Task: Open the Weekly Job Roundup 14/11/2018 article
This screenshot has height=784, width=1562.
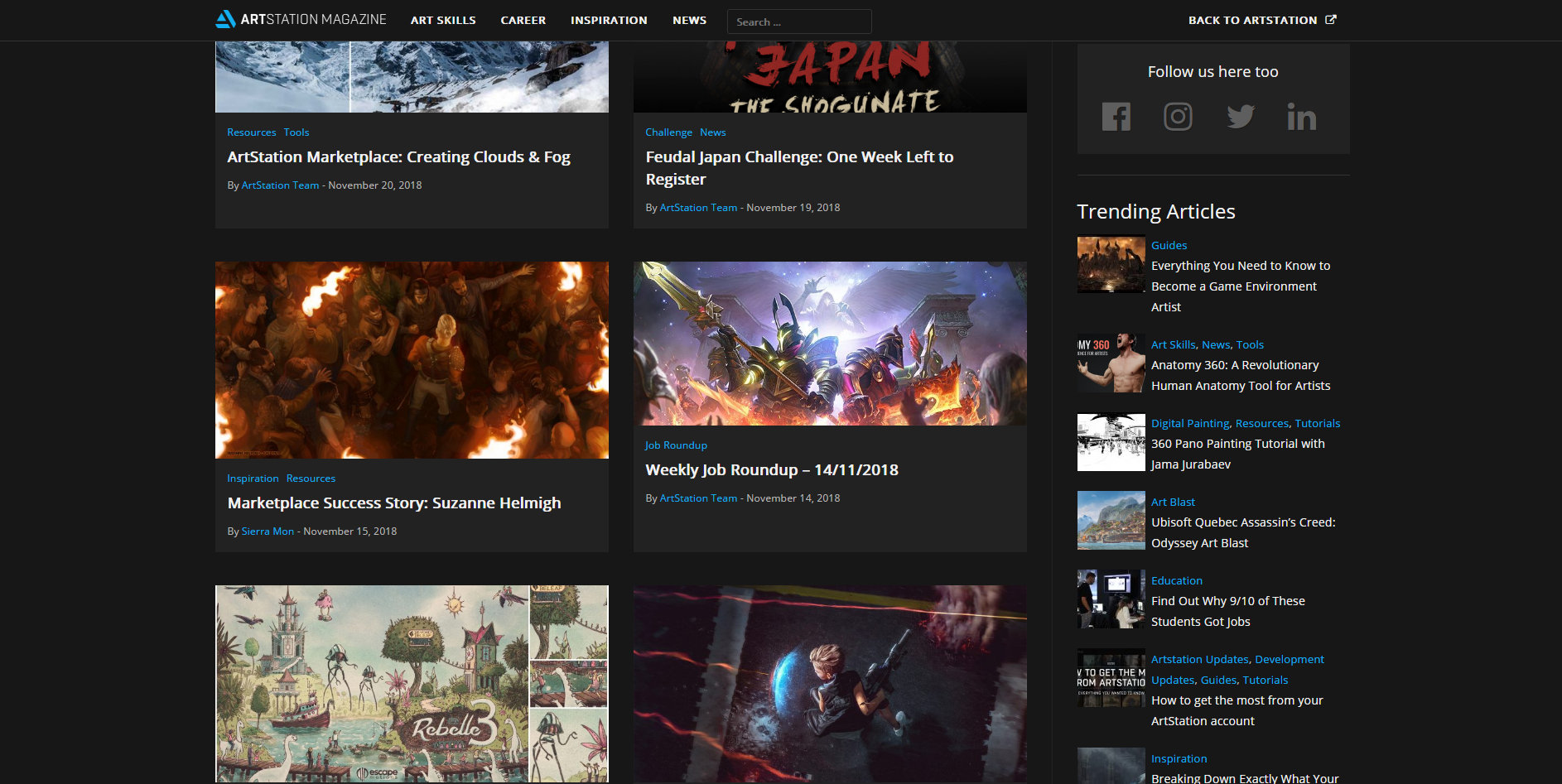Action: coord(771,470)
